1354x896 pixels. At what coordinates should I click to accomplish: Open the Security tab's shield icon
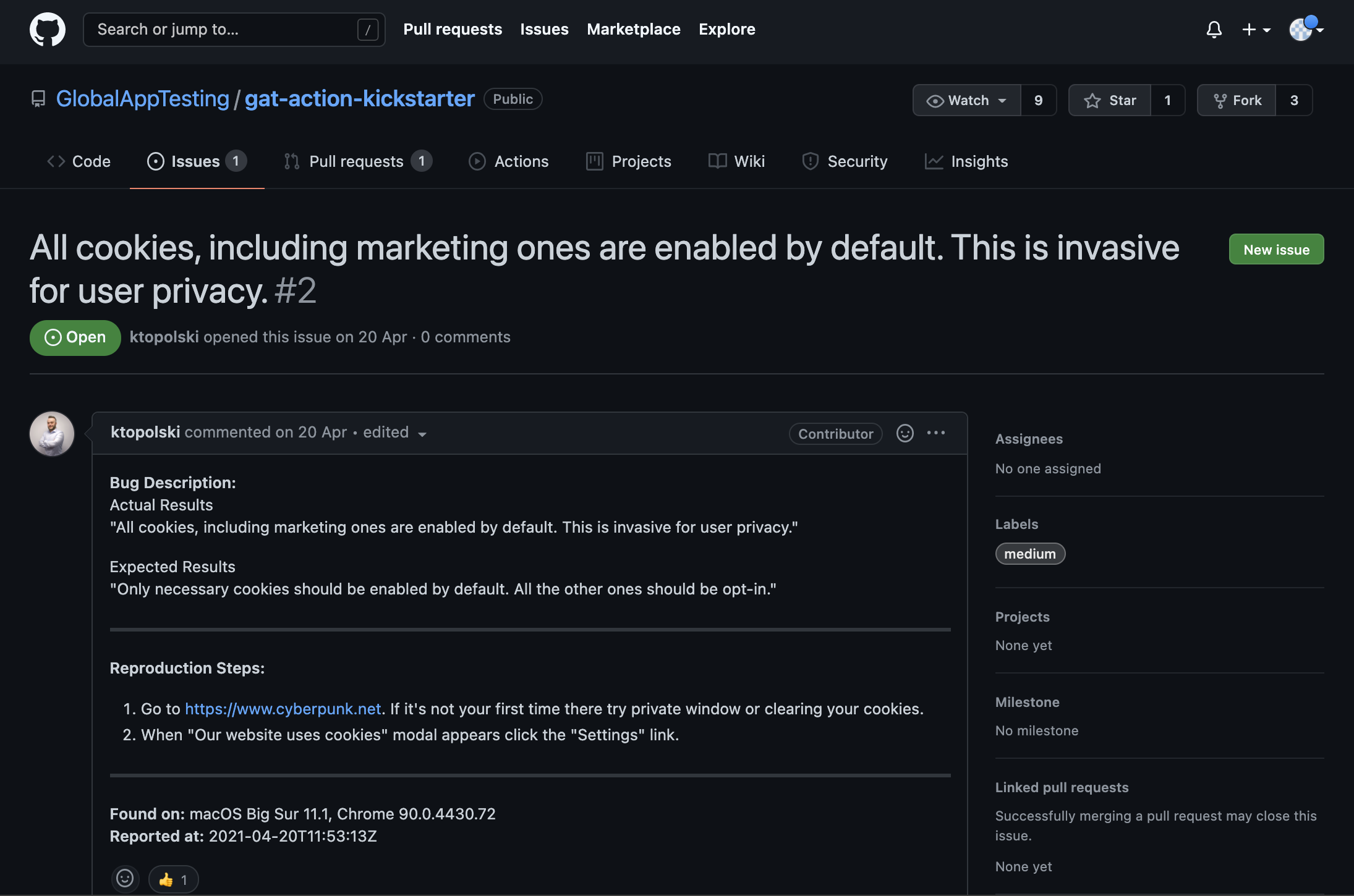811,161
